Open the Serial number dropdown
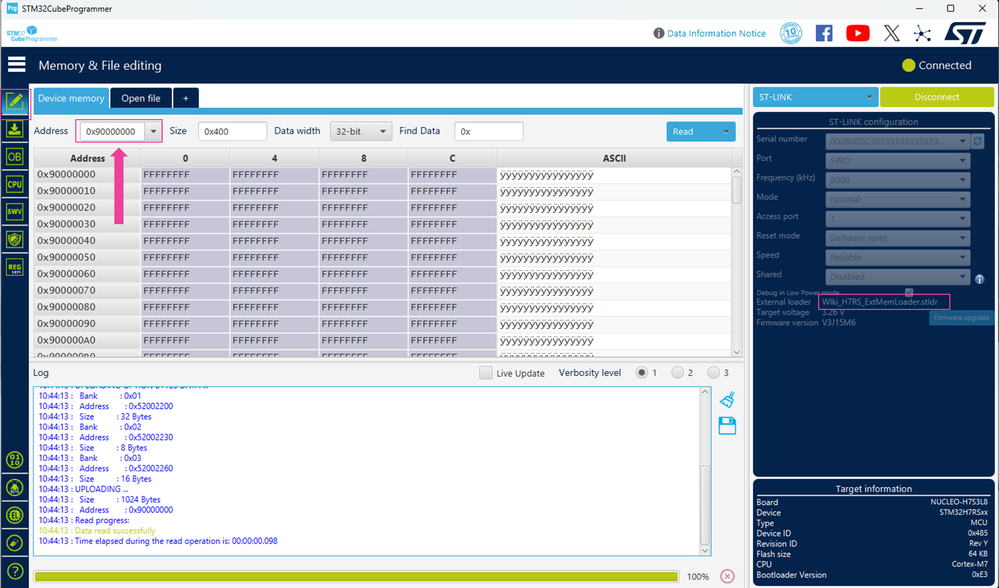The height and width of the screenshot is (588, 999). click(x=898, y=141)
